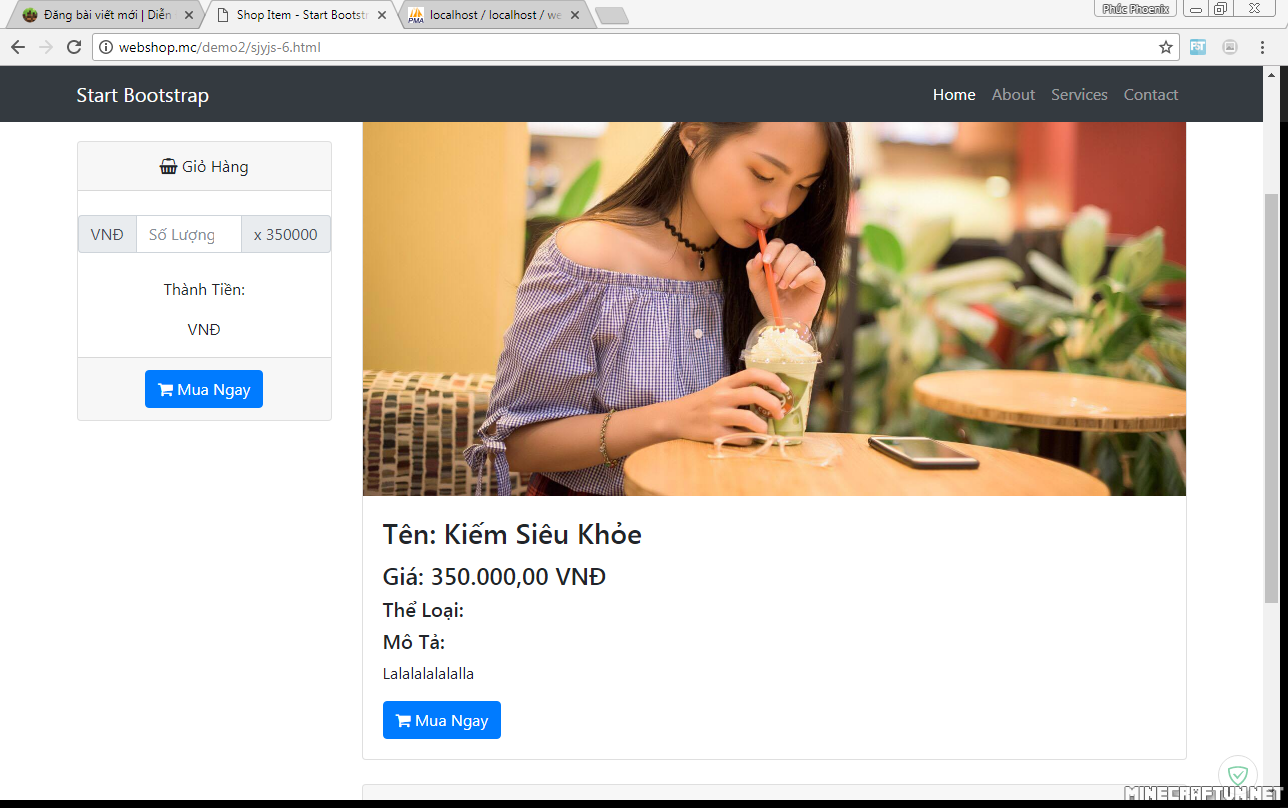Click 'Mua Ngay' under the product description
This screenshot has height=808, width=1288.
click(x=442, y=720)
